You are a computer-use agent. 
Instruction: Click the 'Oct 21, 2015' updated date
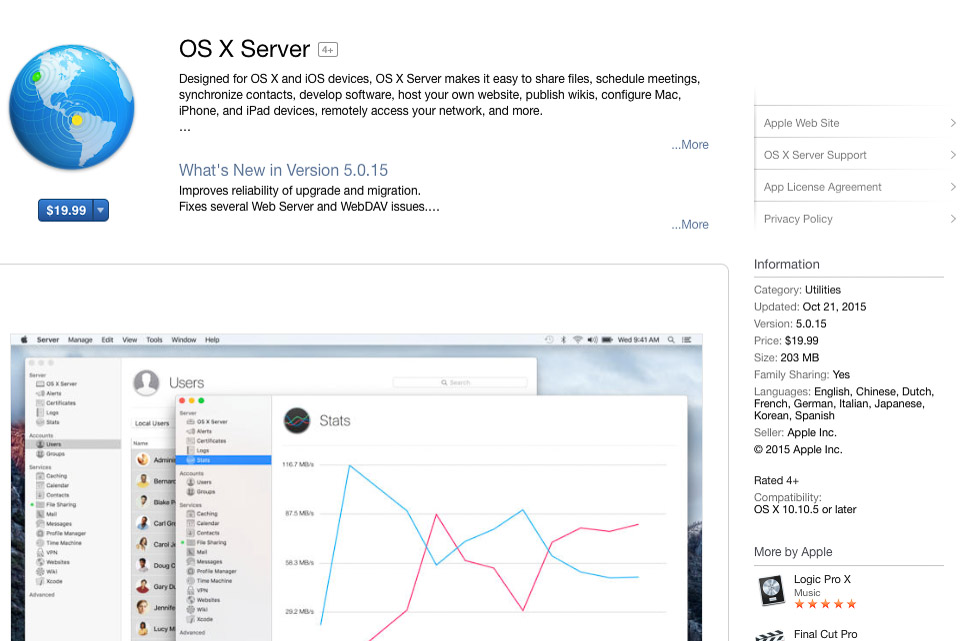(834, 307)
